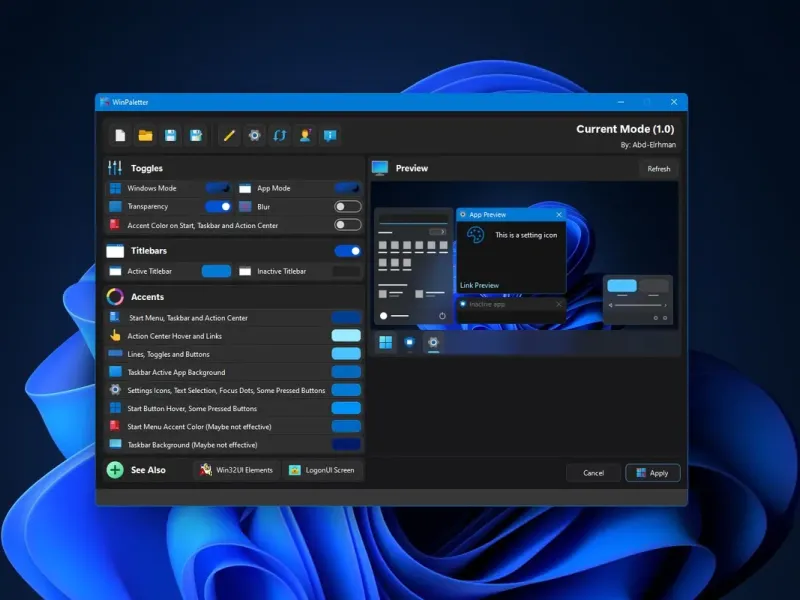Screen dimensions: 800x600
Task: Click the blue update arrows icon
Action: (280, 135)
